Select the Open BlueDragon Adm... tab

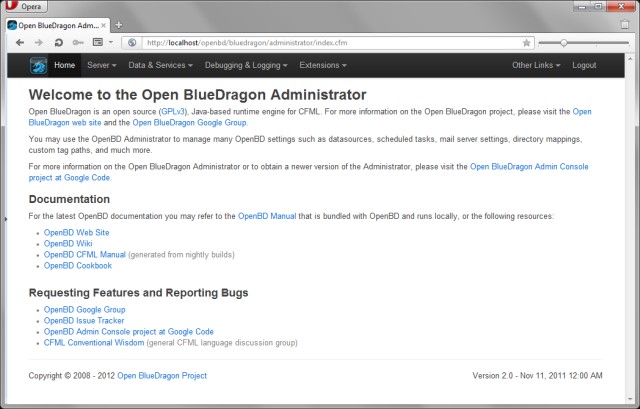tap(58, 25)
